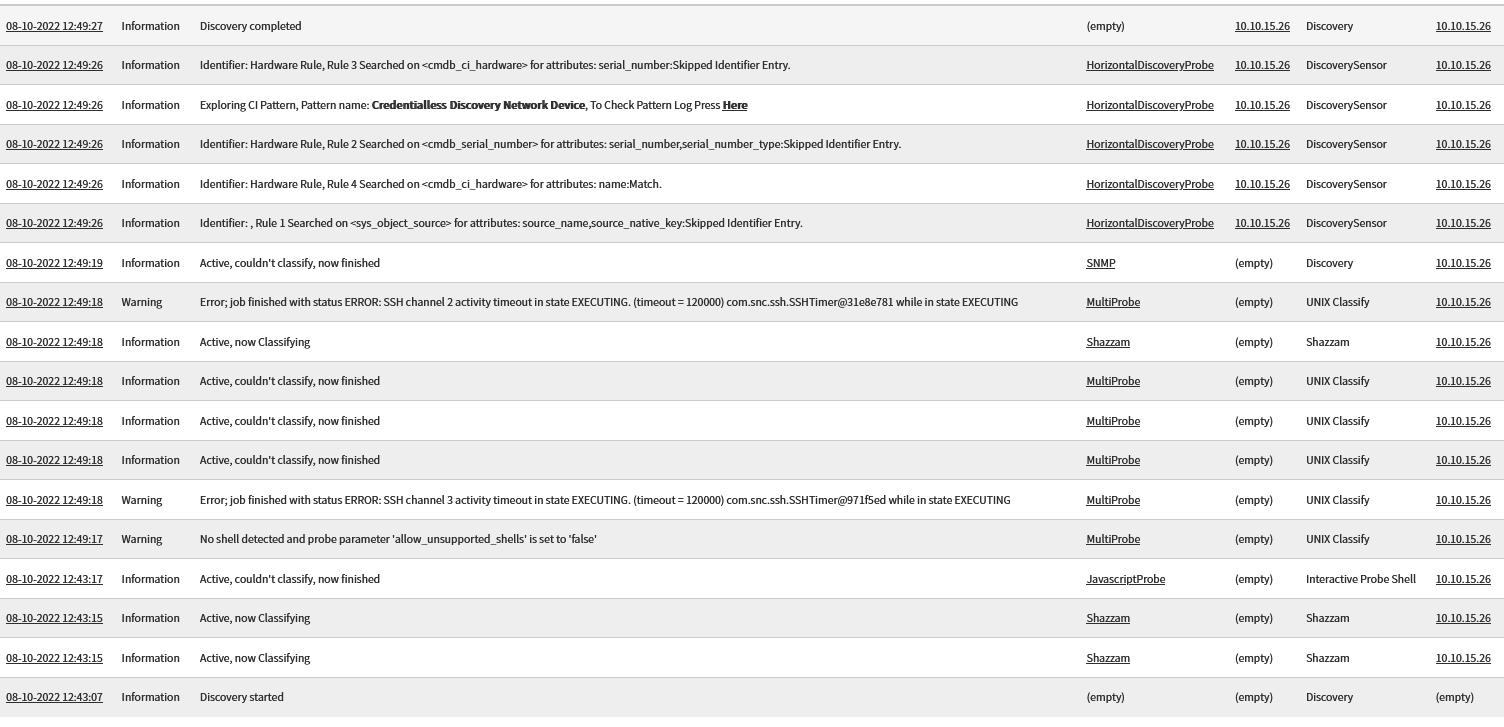The height and width of the screenshot is (727, 1504).
Task: Click the 08-10-2022 12:43:07 Discovery started timestamp
Action: pos(54,697)
